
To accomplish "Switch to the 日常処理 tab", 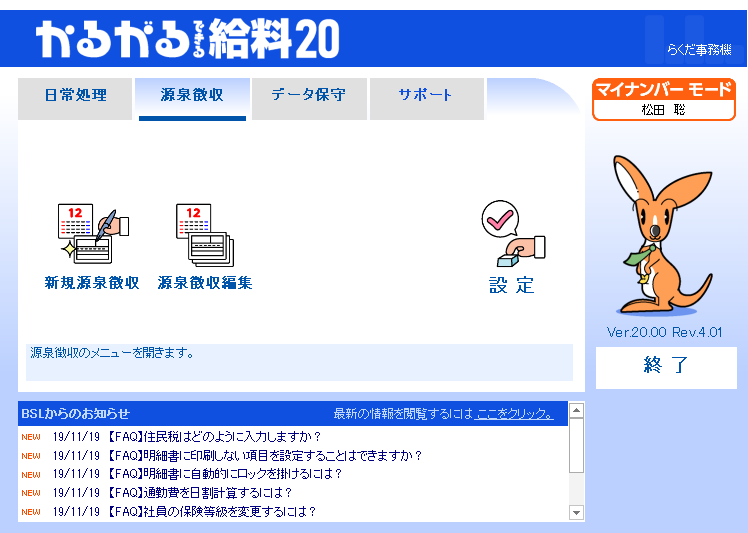I will pos(75,99).
